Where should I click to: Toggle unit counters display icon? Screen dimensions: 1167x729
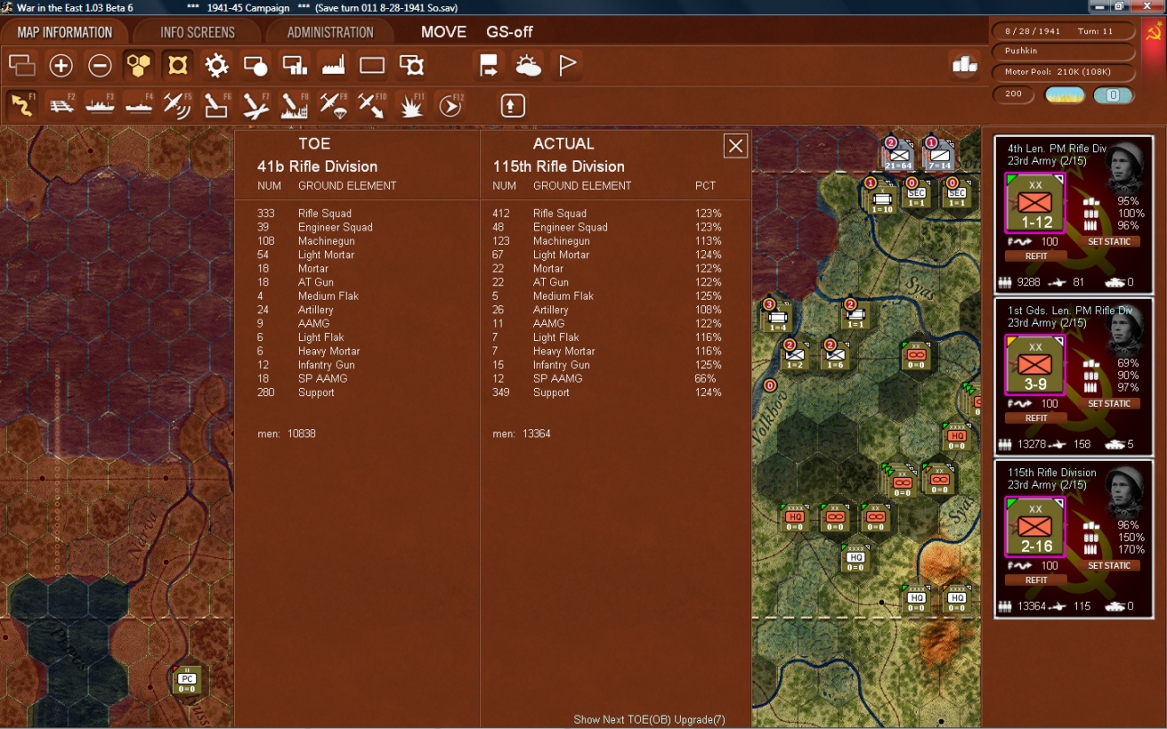[x=22, y=66]
